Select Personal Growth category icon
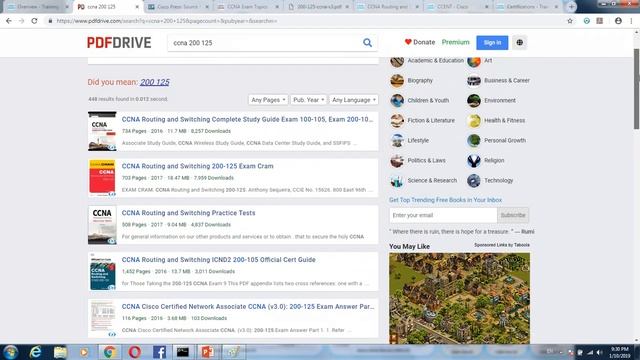Viewport: 640px width, 360px height. point(474,140)
